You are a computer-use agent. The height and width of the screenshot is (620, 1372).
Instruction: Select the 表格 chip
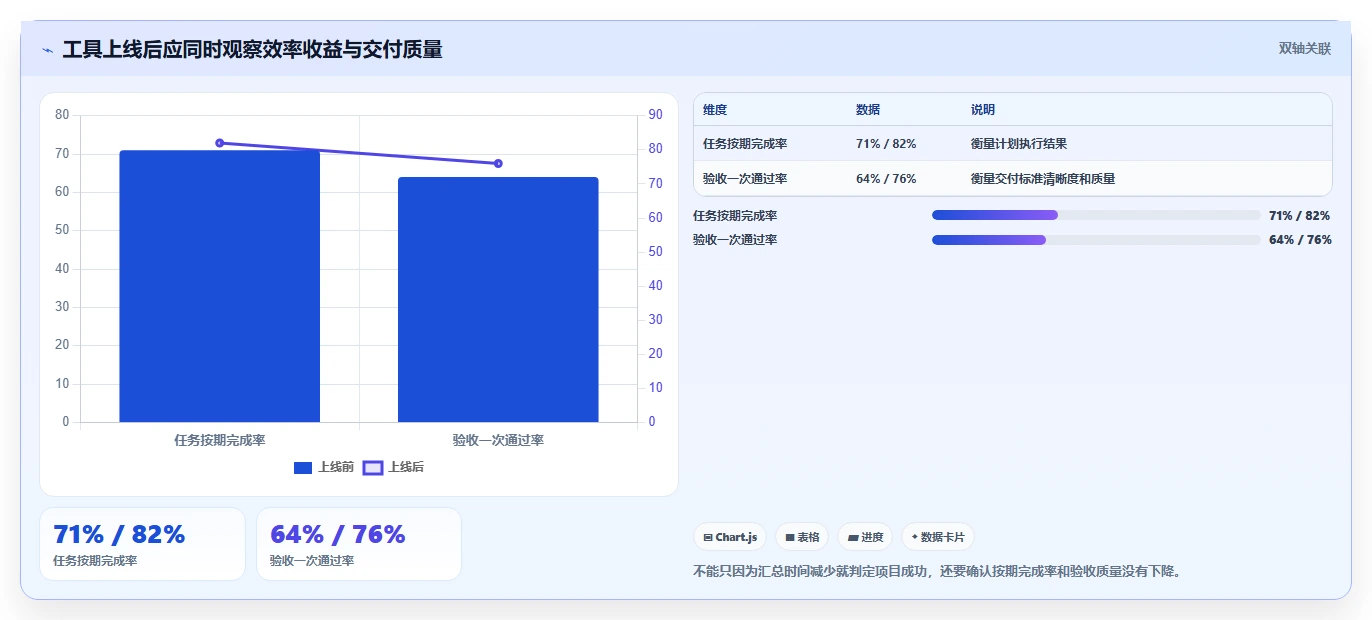click(802, 537)
